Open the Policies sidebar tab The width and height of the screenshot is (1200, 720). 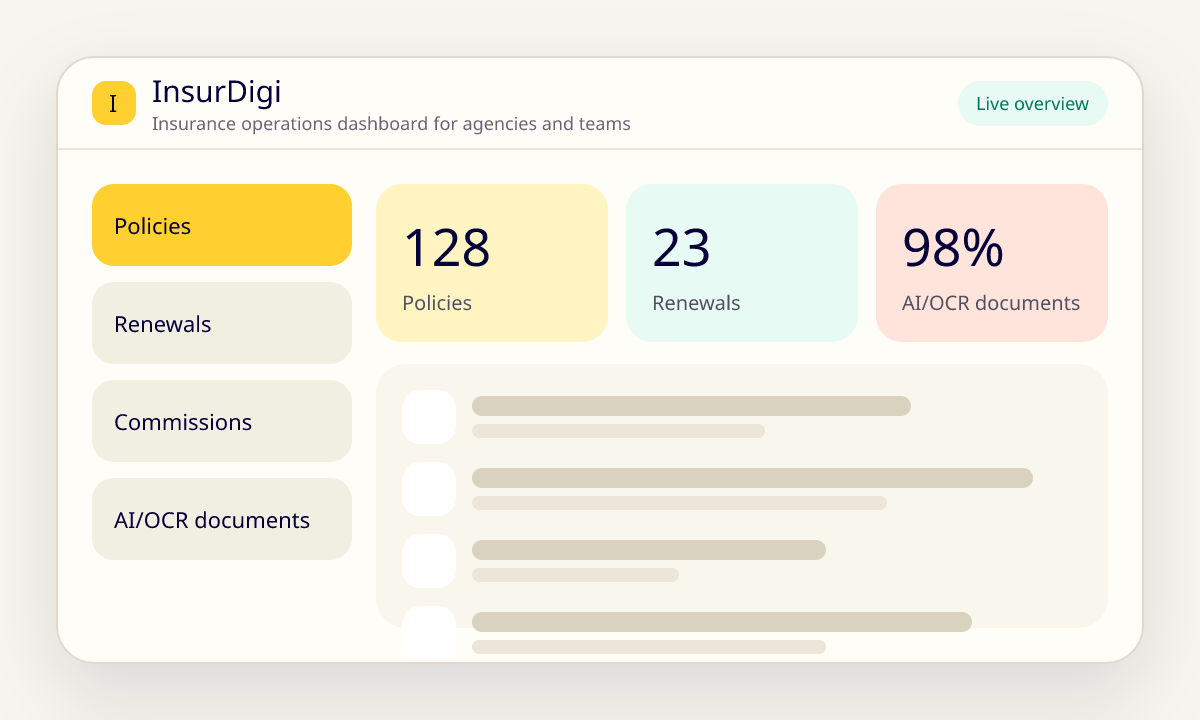tap(222, 225)
